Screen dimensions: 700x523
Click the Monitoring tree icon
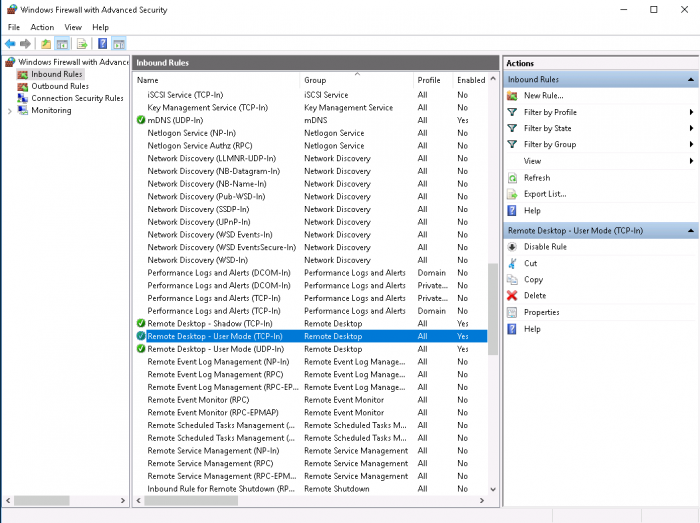point(23,110)
